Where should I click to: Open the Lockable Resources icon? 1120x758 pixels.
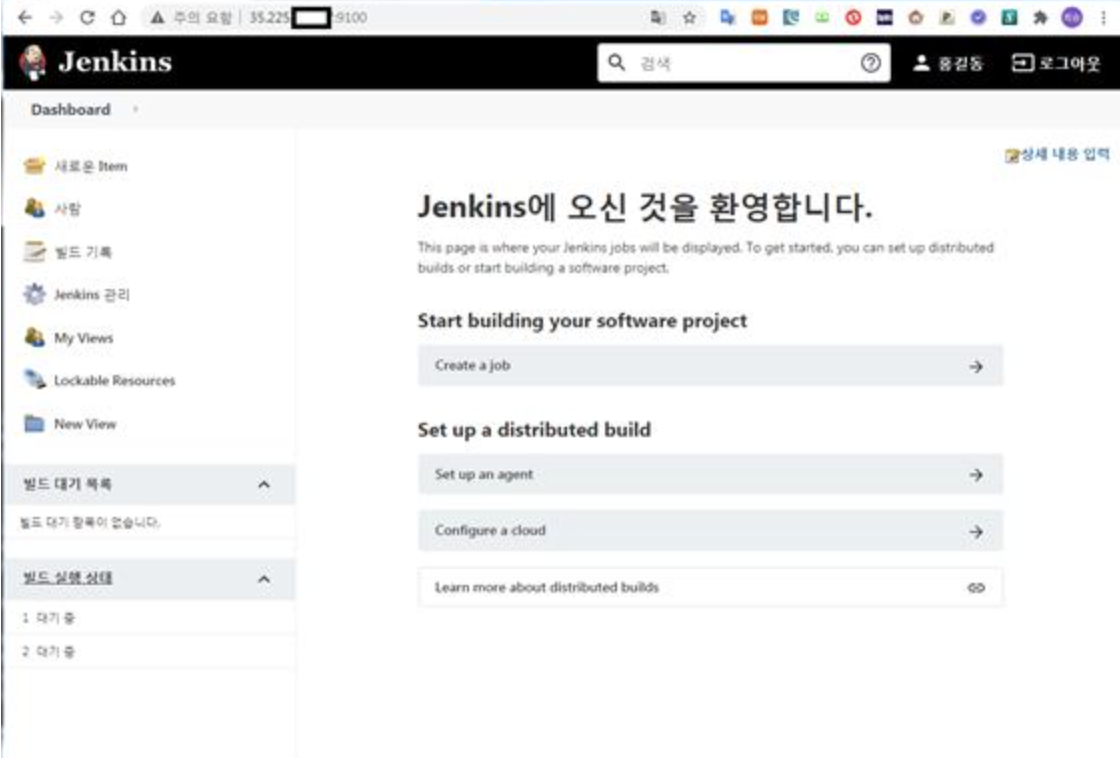[34, 380]
